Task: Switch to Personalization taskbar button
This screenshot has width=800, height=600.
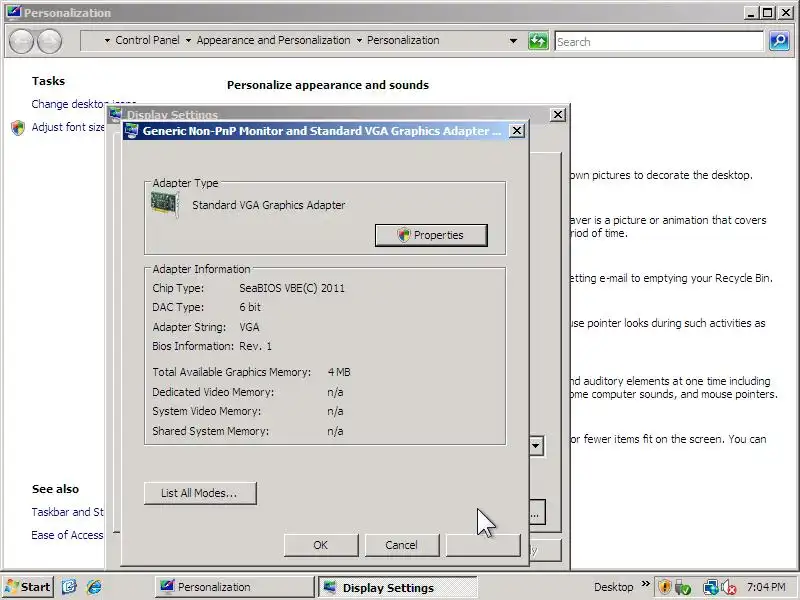Action: [235, 587]
